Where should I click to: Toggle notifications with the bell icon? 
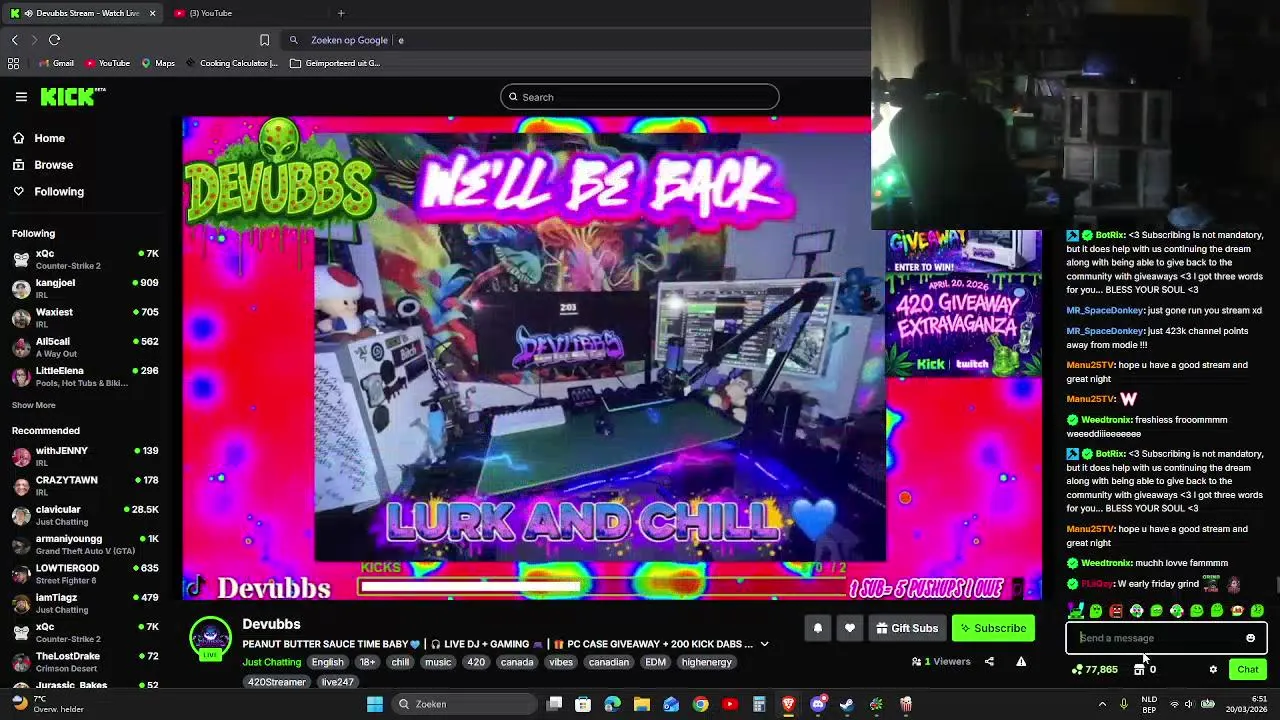[x=817, y=628]
